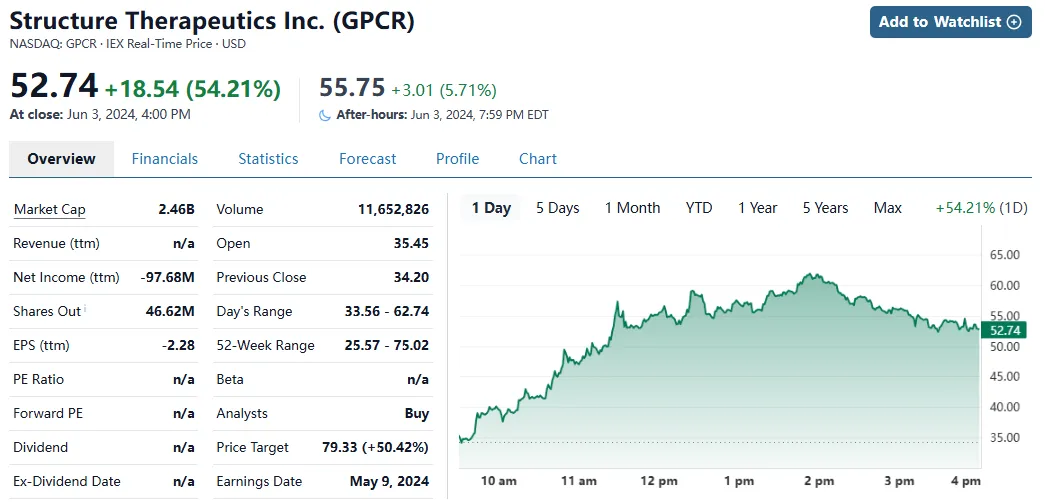Go to the Forecast tab
This screenshot has width=1045, height=502.
pos(367,159)
